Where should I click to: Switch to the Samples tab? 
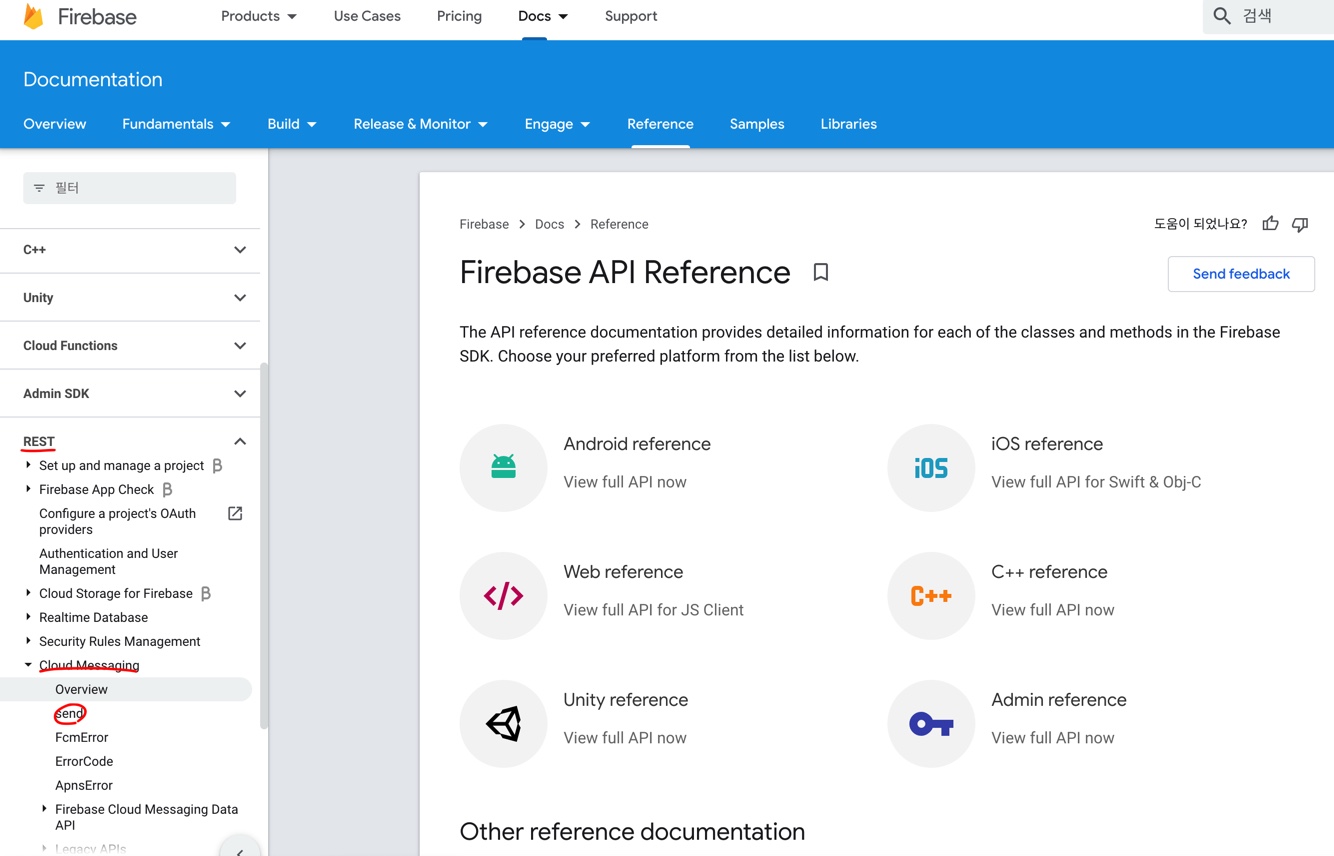click(x=757, y=124)
